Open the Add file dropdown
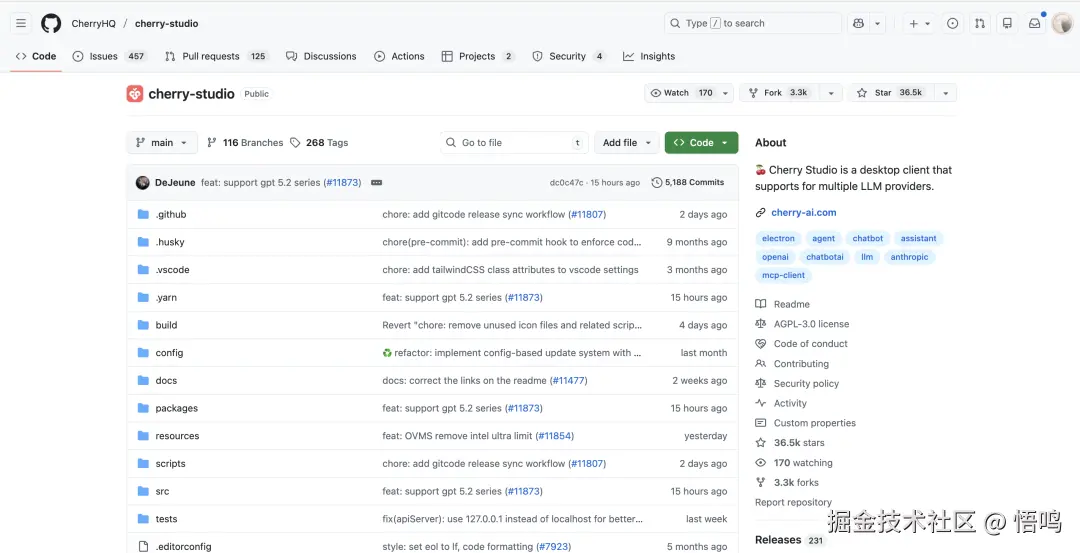The width and height of the screenshot is (1080, 553). coord(627,143)
